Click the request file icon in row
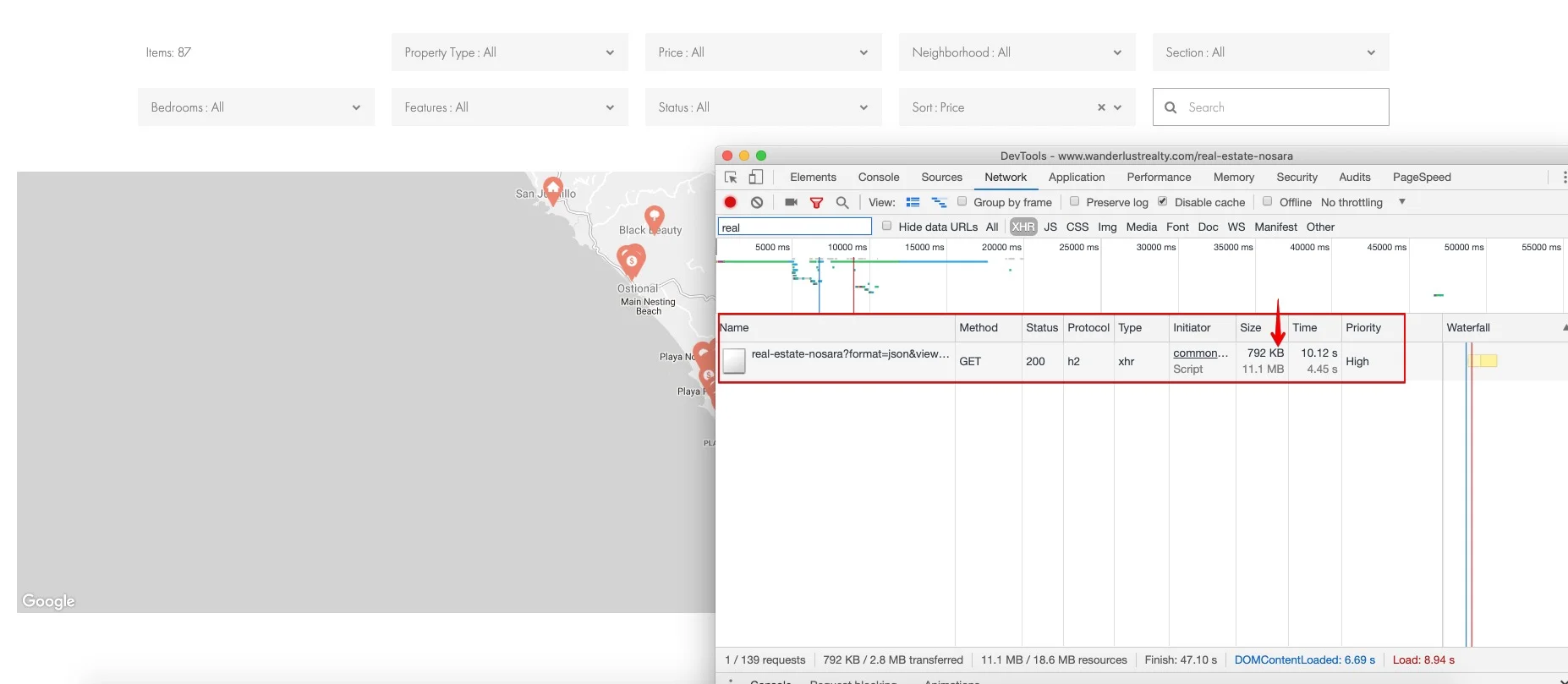This screenshot has height=684, width=1568. coord(734,361)
